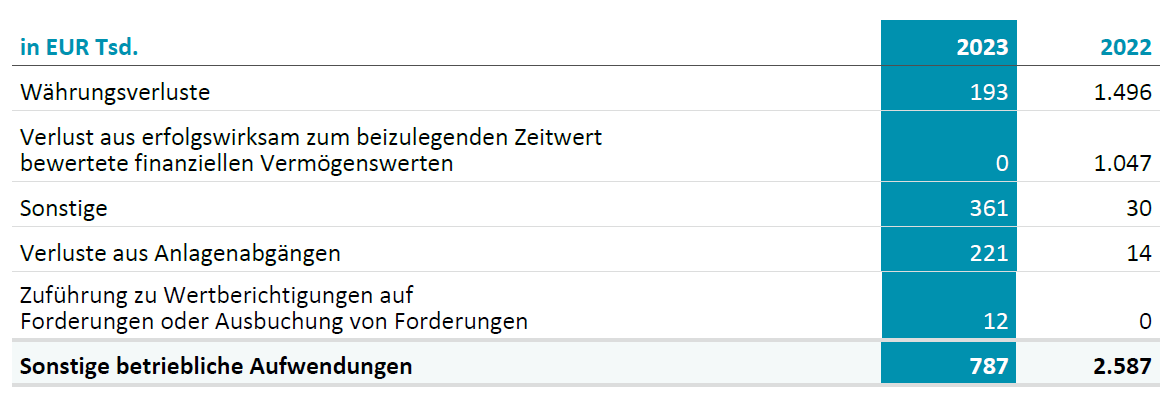Select the 14 value in 2022 column
The image size is (1168, 400).
click(1138, 254)
